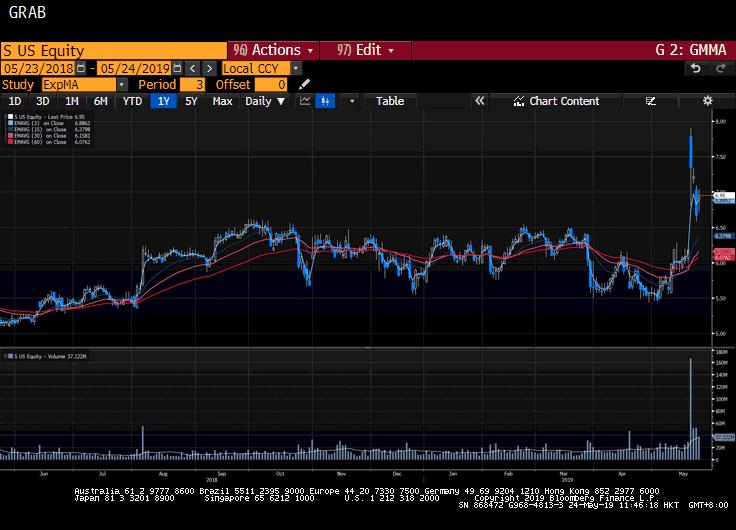The image size is (736, 530).
Task: Open the Actions menu
Action: [273, 50]
